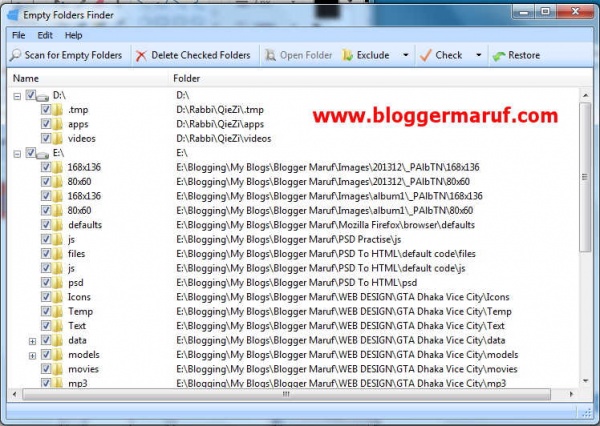Click the Icons folder icon

(x=57, y=297)
